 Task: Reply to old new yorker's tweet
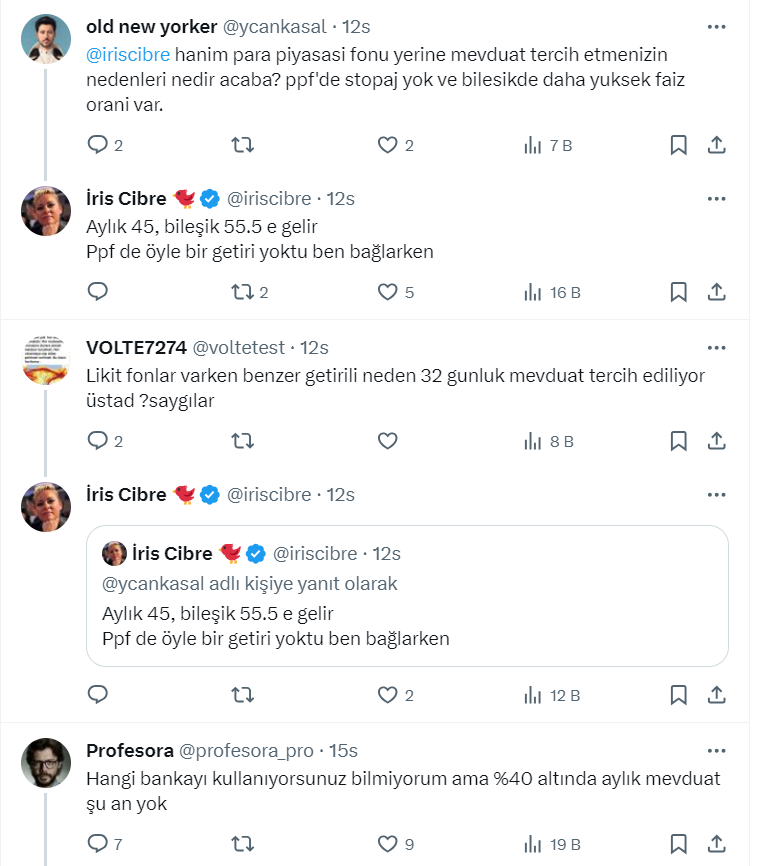[x=98, y=145]
